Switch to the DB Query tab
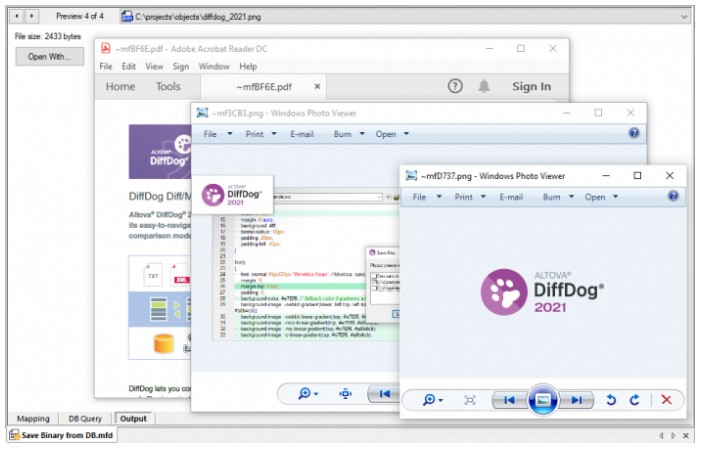Viewport: 703px width, 450px height. click(x=85, y=419)
